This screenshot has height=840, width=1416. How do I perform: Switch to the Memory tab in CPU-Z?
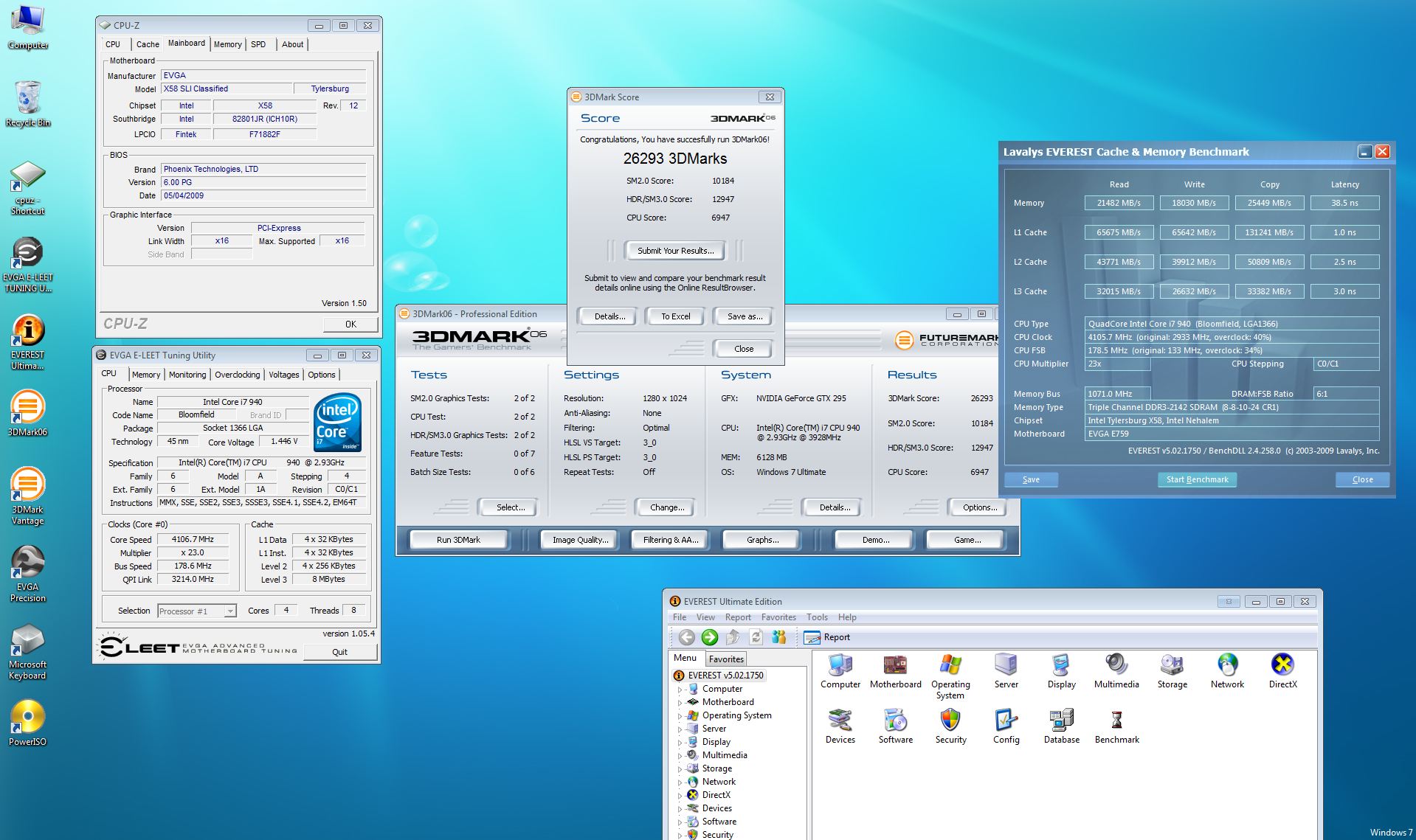(227, 44)
